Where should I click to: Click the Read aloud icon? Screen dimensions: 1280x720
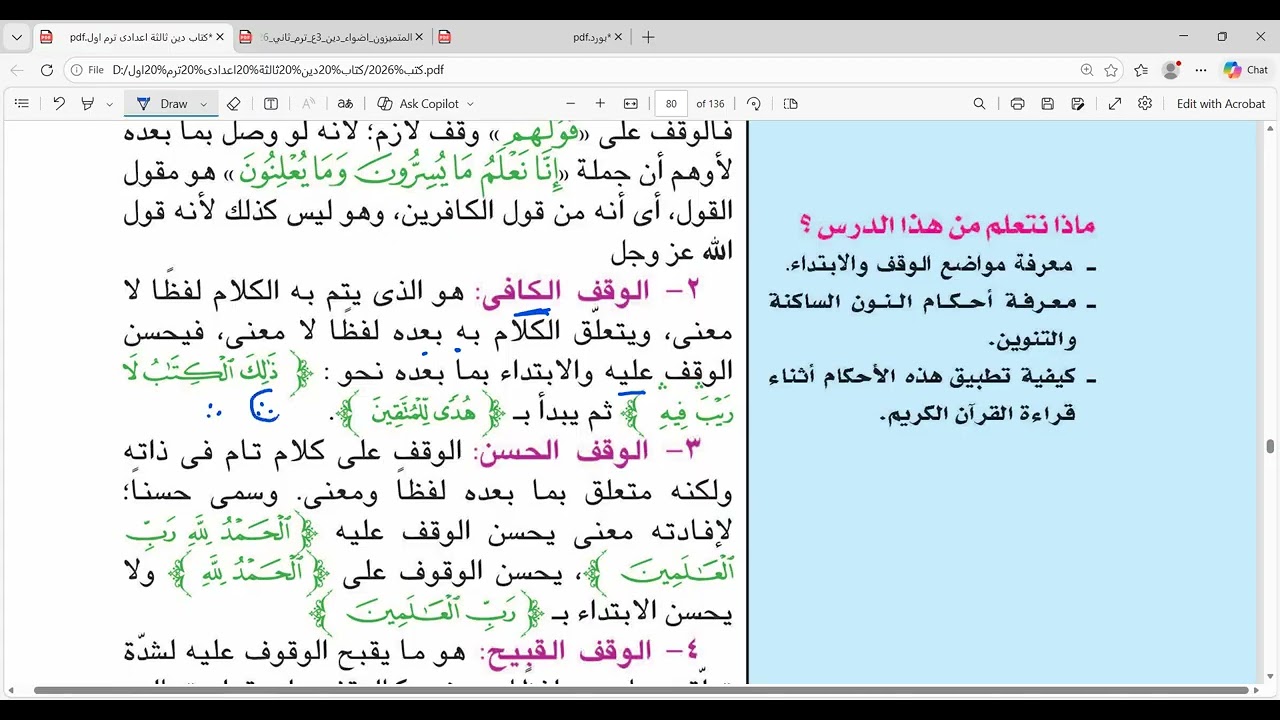tap(308, 103)
